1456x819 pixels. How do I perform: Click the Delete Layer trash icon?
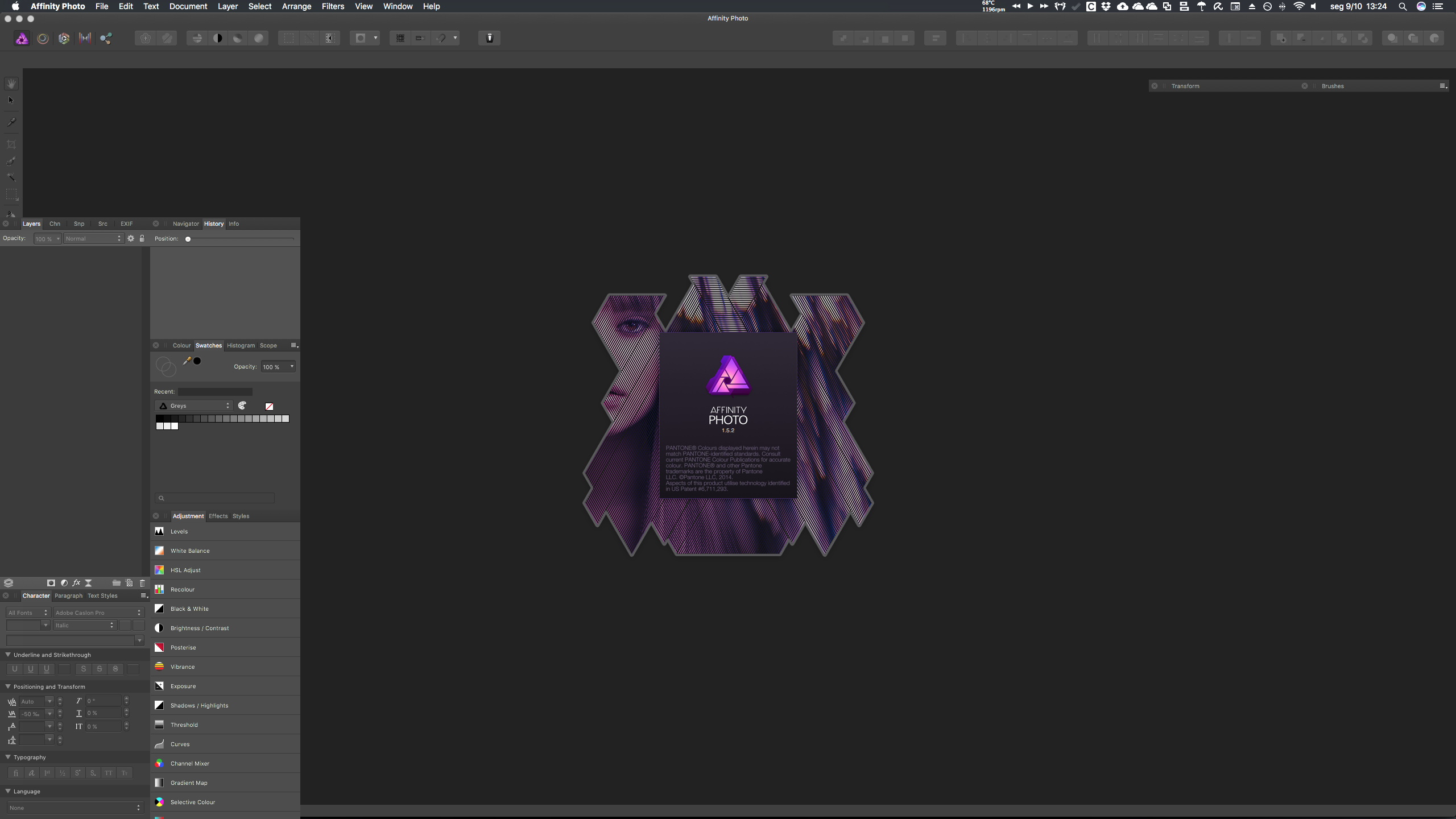pyautogui.click(x=142, y=583)
